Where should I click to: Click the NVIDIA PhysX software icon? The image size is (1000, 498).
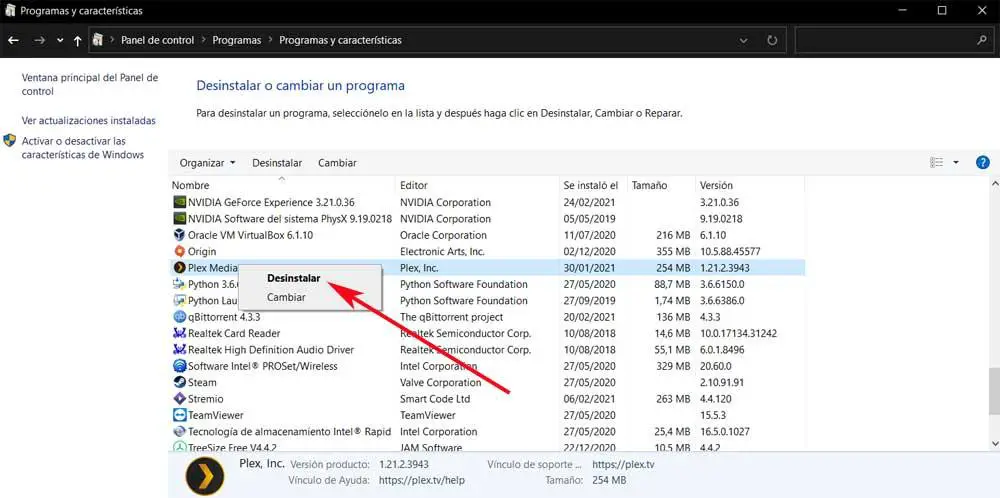(179, 219)
